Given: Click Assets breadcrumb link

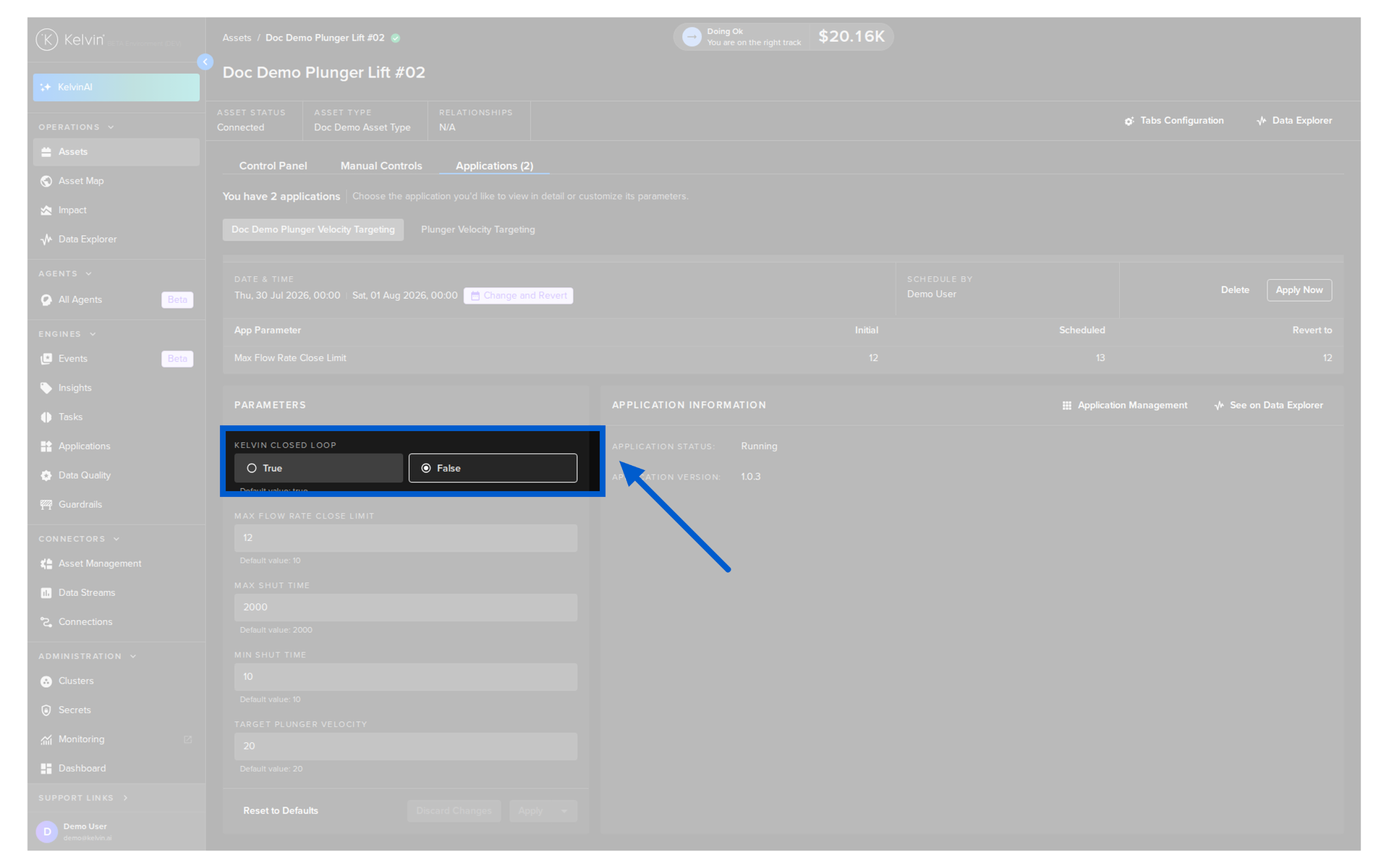Looking at the screenshot, I should click(x=237, y=38).
